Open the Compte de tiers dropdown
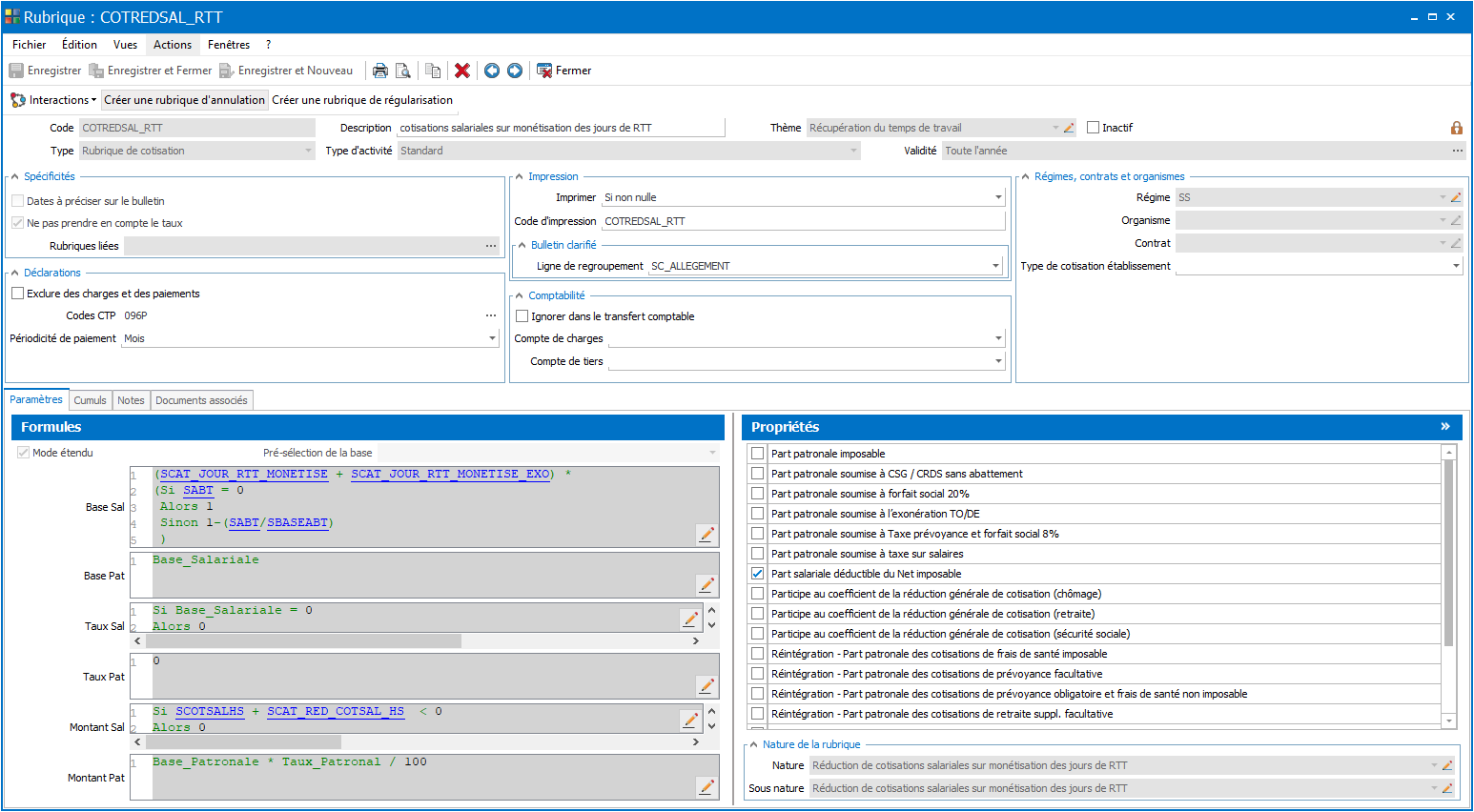Viewport: 1474px width, 812px height. pyautogui.click(x=998, y=361)
